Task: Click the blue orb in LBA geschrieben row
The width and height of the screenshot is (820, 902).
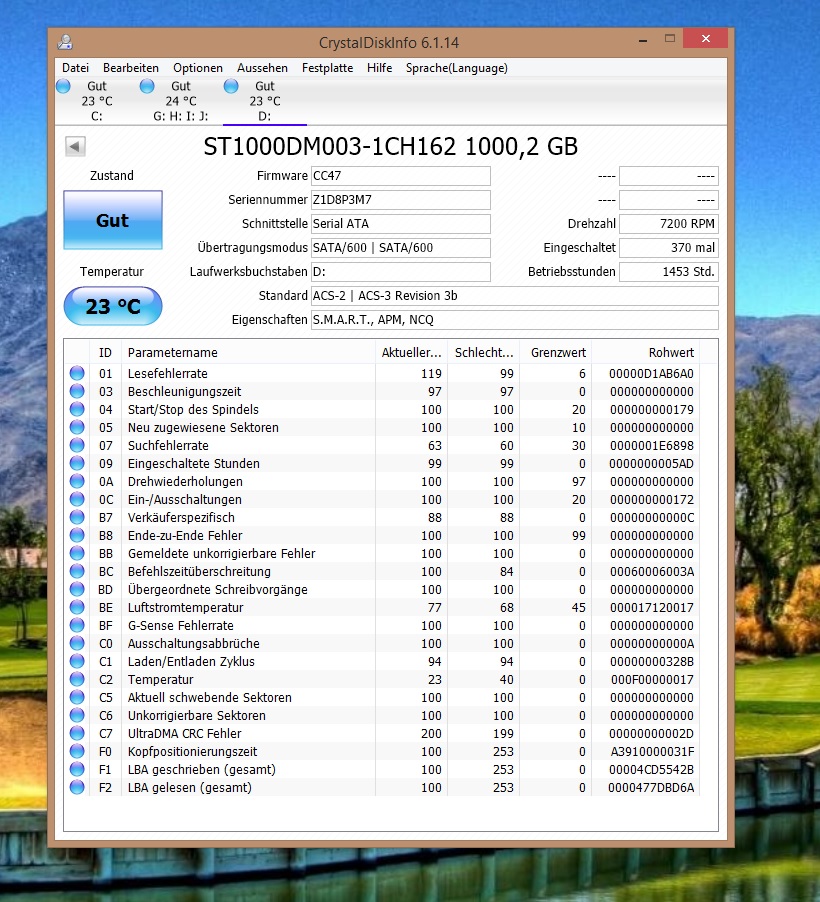Action: pos(77,769)
